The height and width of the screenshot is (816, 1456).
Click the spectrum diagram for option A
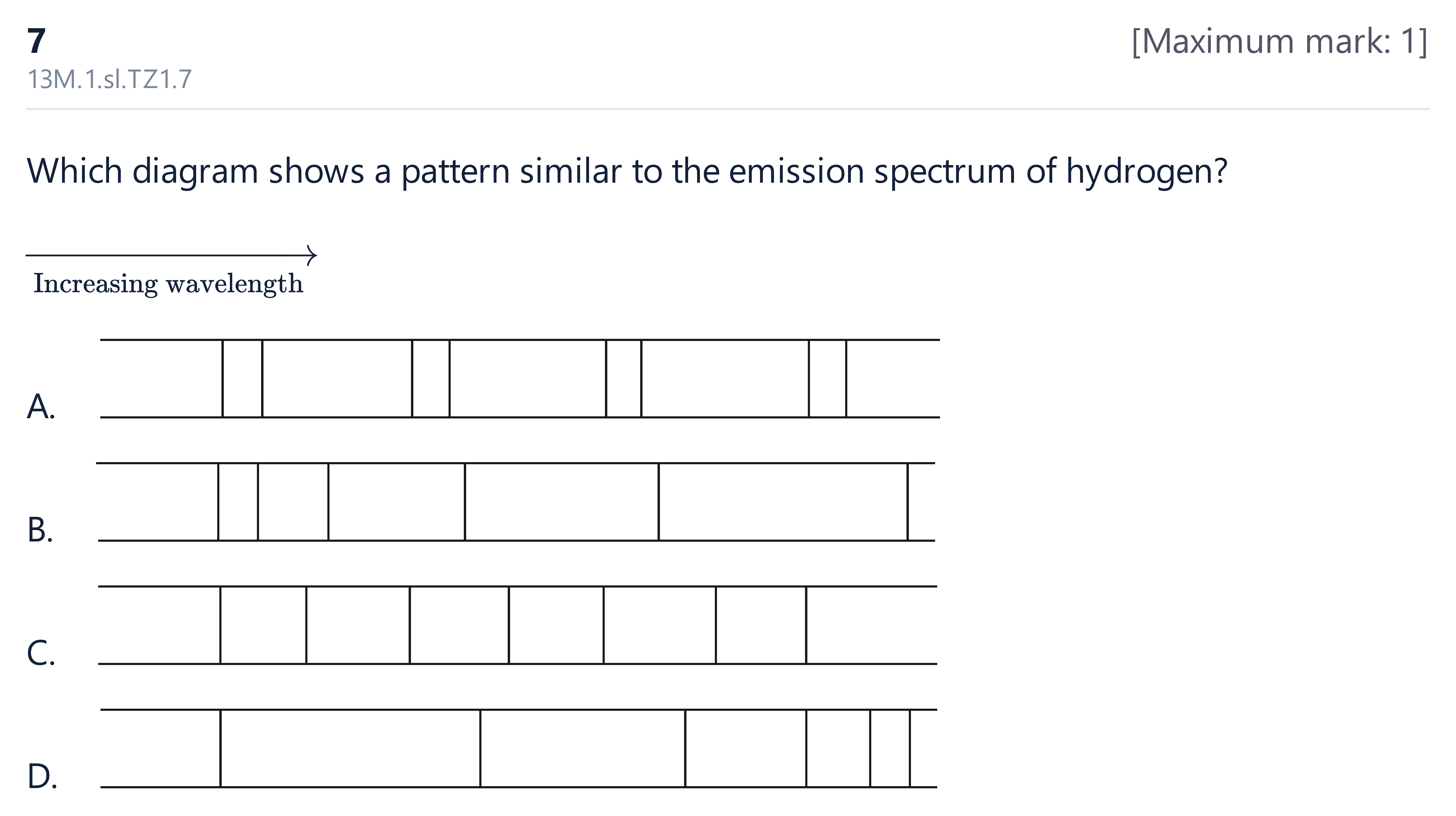[520, 379]
